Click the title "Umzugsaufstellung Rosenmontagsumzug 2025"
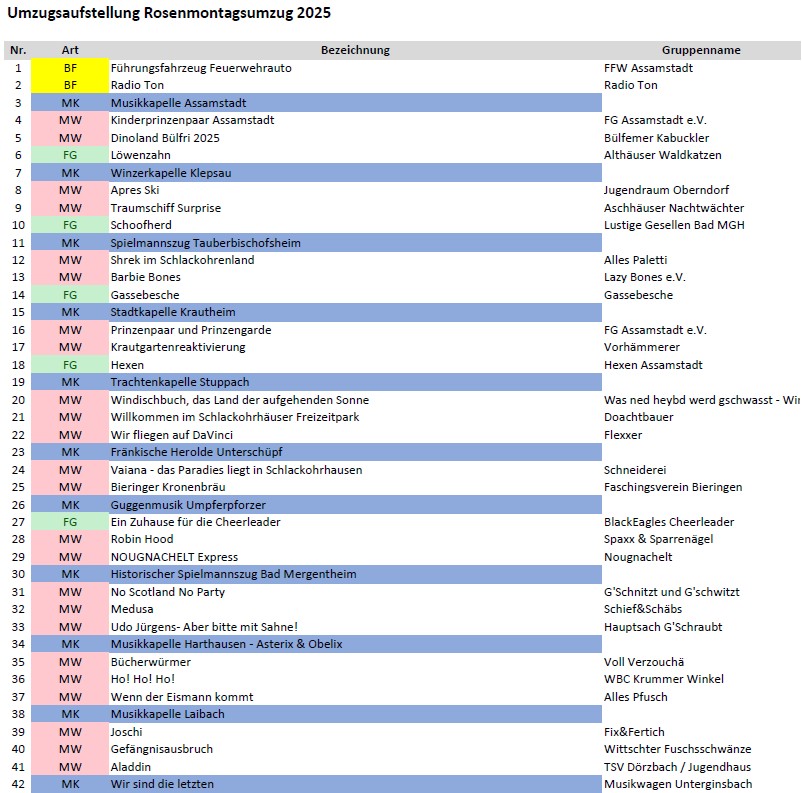This screenshot has height=793, width=802. coord(169,14)
